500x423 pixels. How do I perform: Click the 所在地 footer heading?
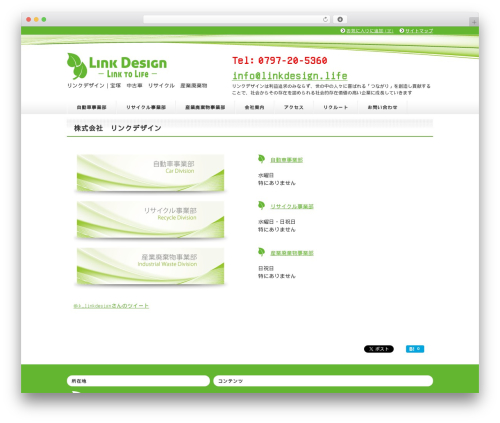tap(138, 381)
